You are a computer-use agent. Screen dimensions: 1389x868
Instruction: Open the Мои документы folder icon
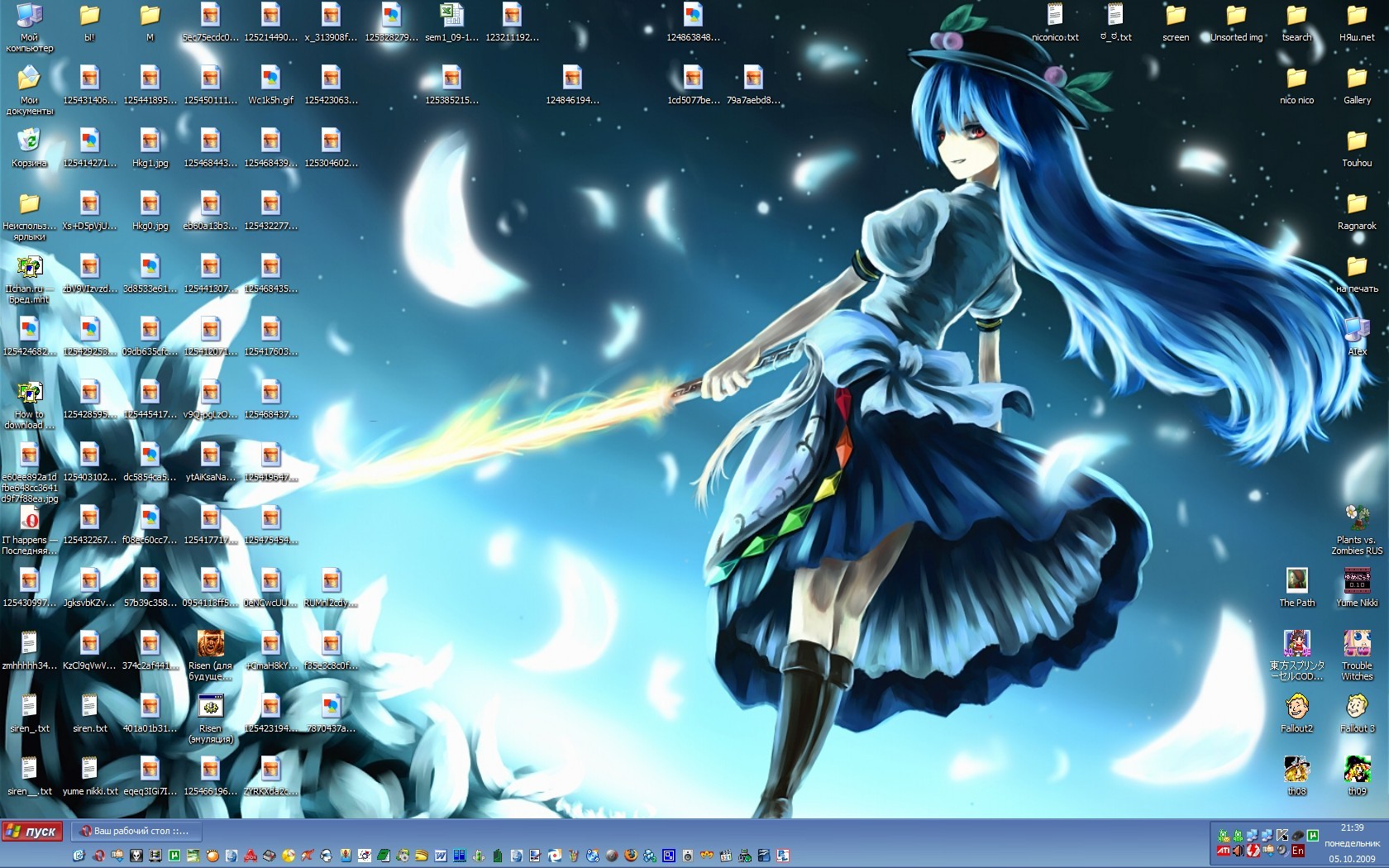30,89
